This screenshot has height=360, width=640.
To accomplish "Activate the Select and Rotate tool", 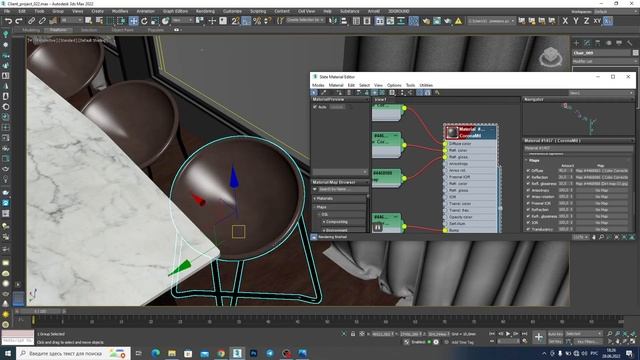I will 144,21.
